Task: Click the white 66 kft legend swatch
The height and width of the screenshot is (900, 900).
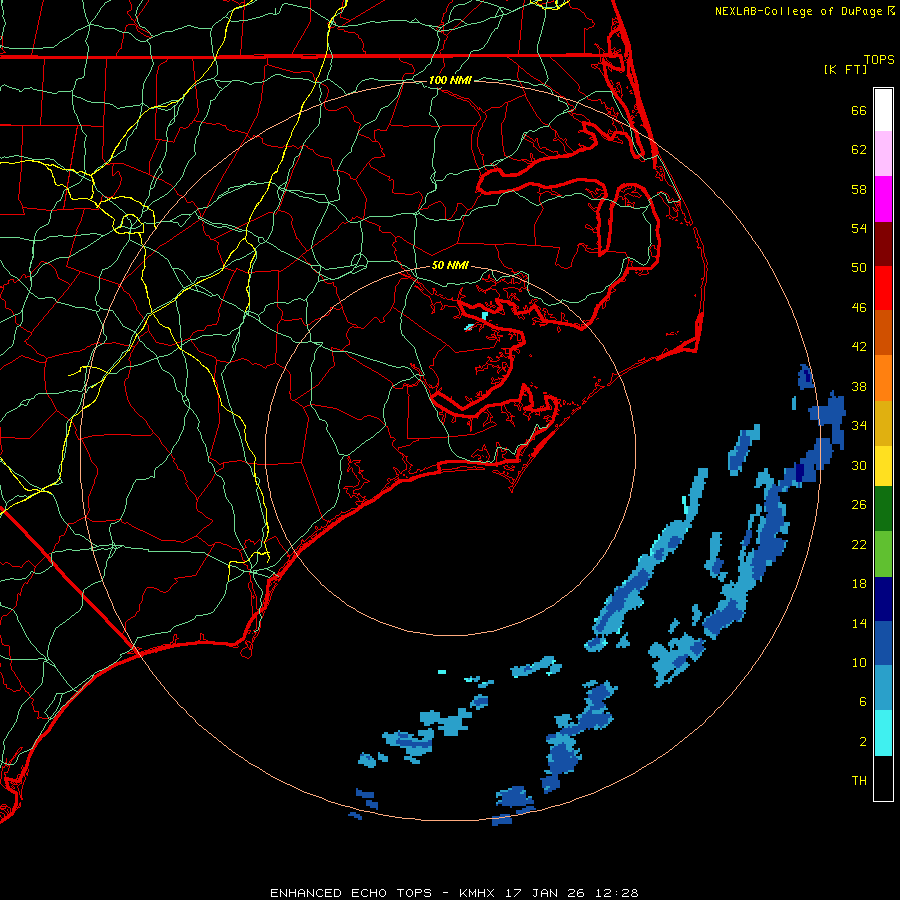Action: 883,110
